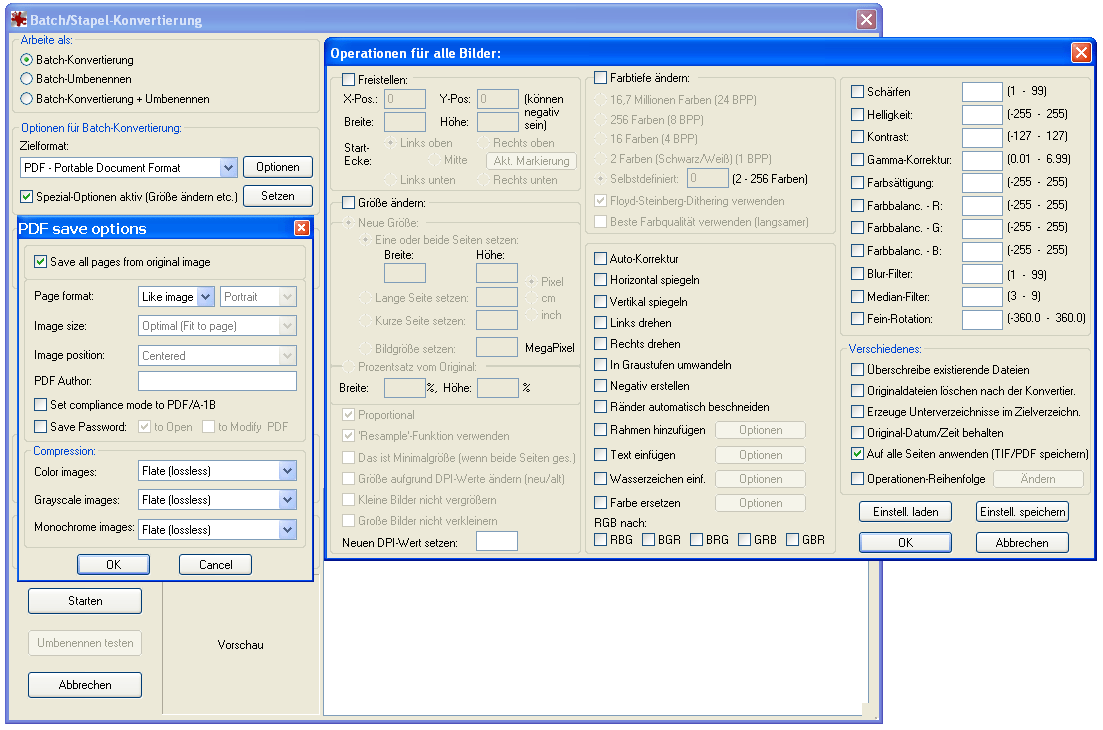Uncheck Save all pages from original image
The height and width of the screenshot is (730, 1103).
tap(41, 262)
